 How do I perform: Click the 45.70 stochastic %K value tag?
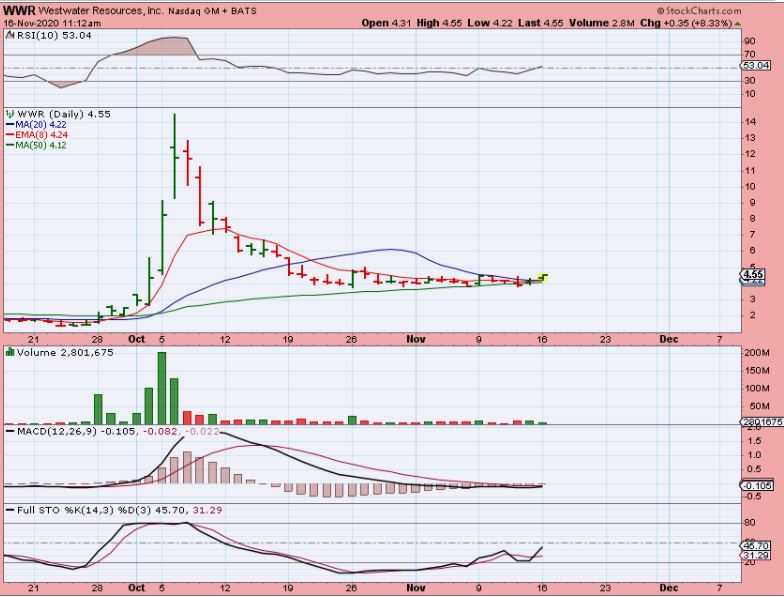click(755, 546)
